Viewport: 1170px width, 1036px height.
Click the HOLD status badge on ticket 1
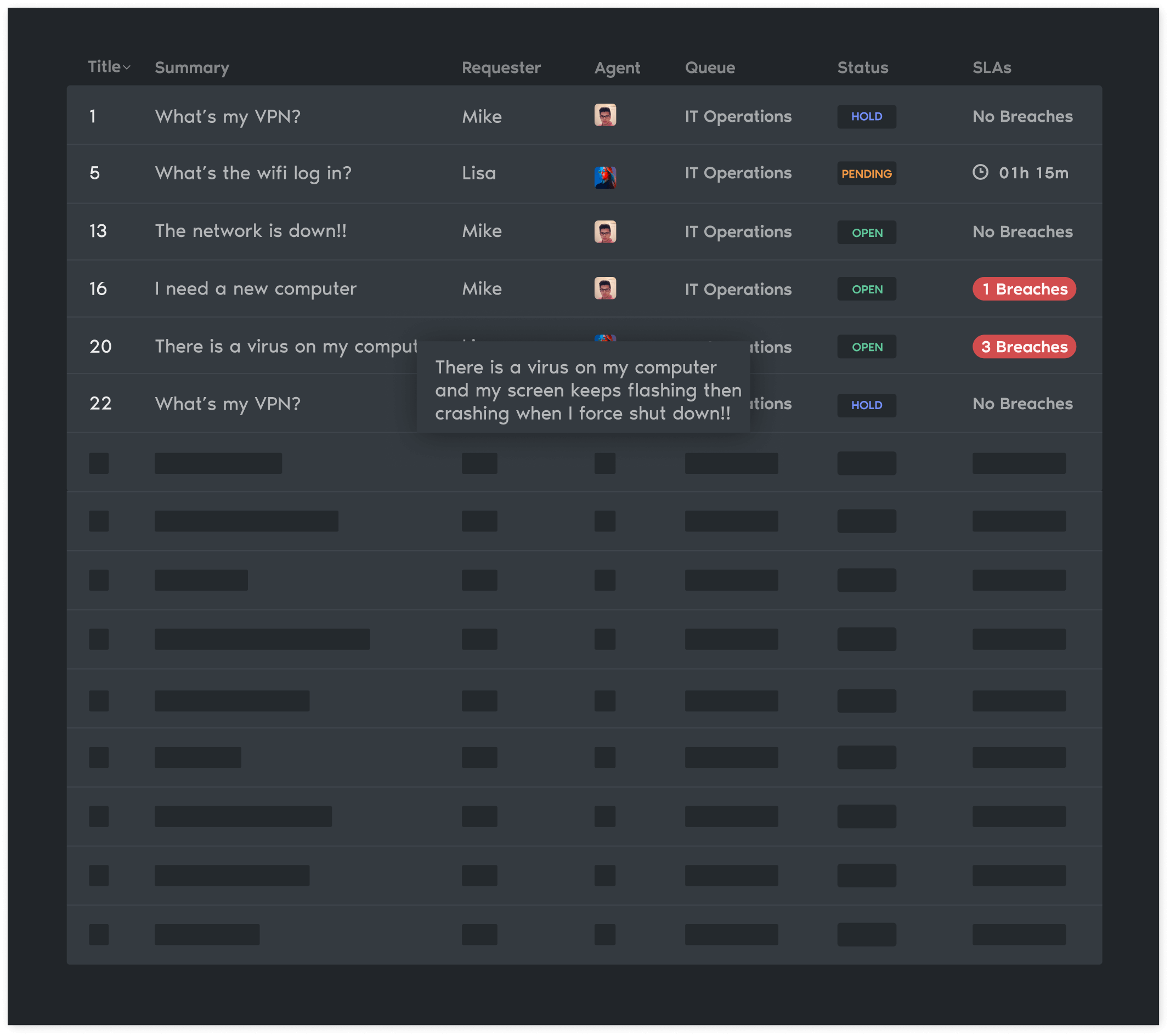point(866,117)
